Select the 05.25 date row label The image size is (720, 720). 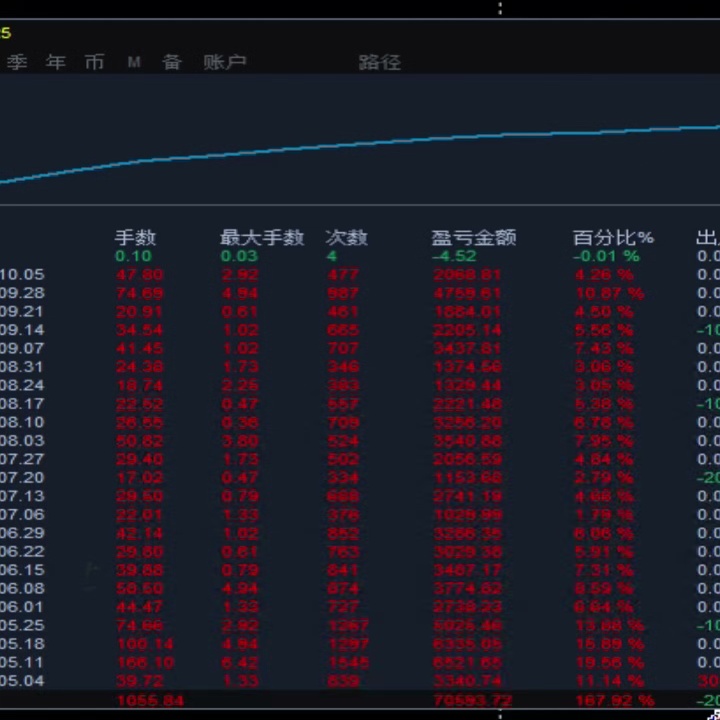coord(22,625)
